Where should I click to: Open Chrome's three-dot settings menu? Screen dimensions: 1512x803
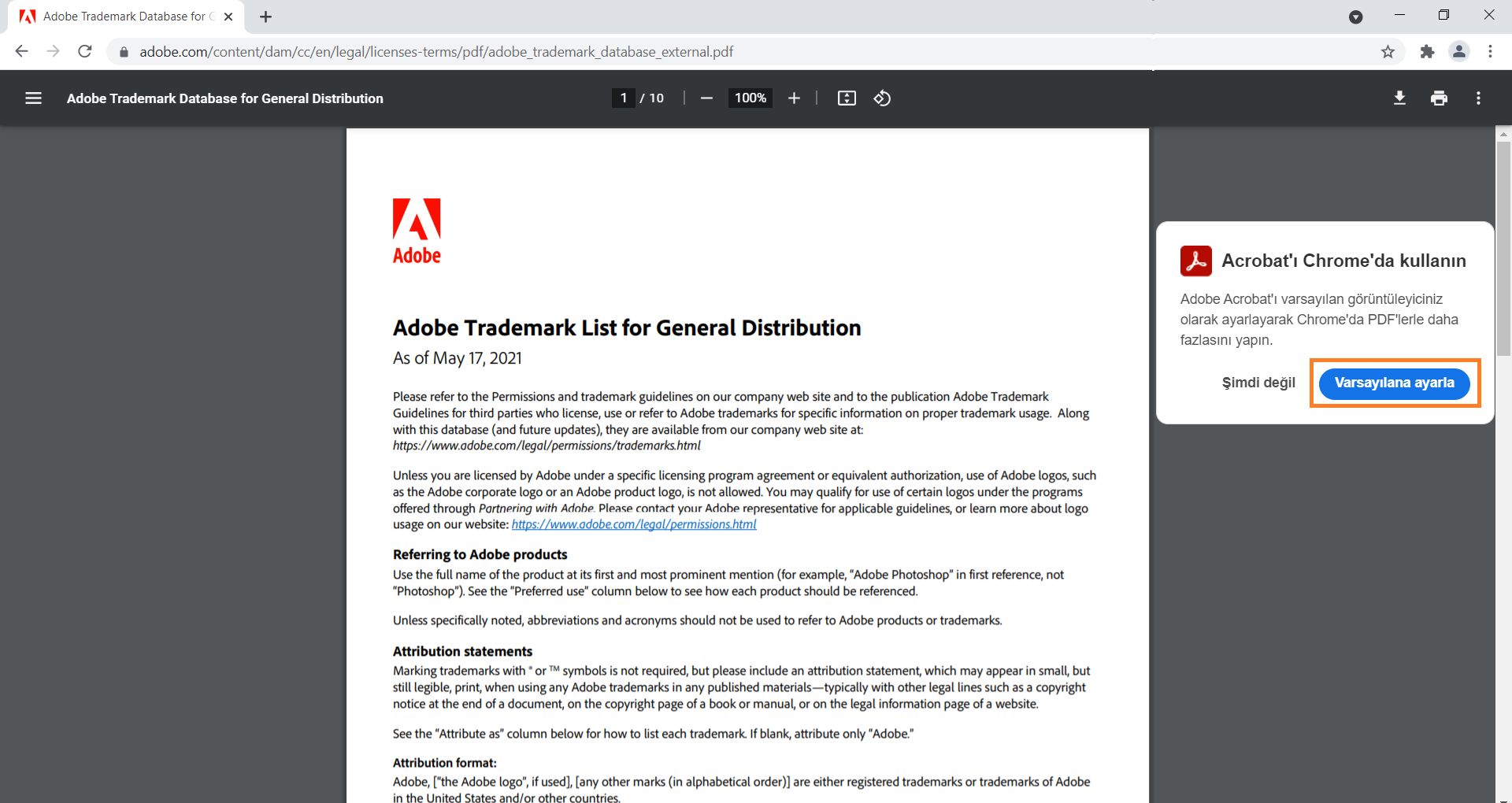[x=1490, y=51]
